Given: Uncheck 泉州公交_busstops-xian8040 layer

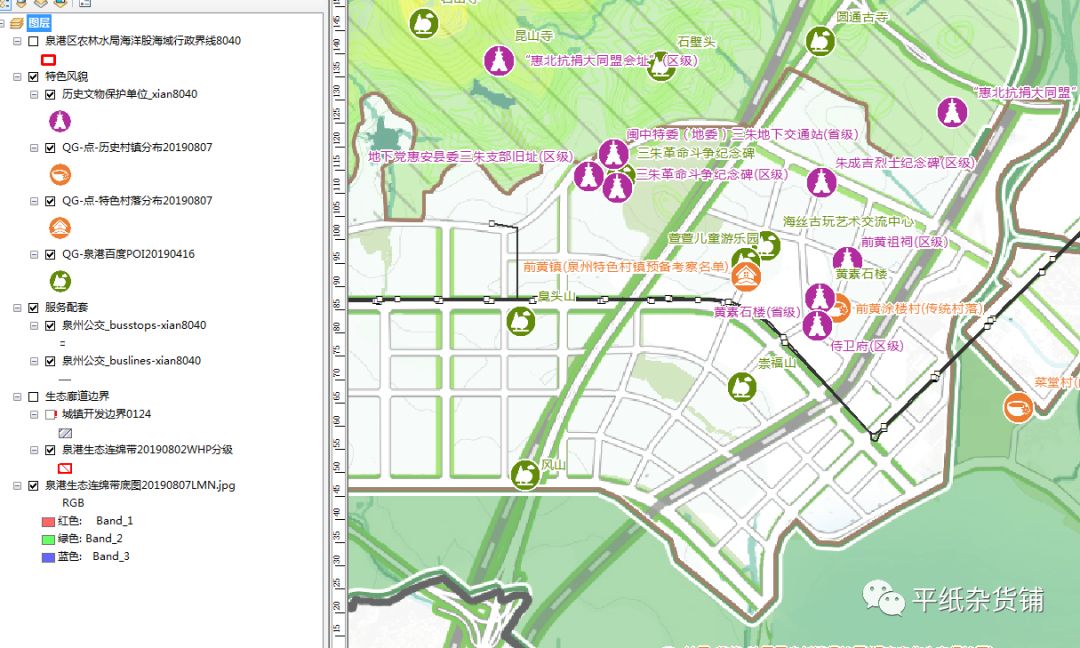Looking at the screenshot, I should point(50,326).
